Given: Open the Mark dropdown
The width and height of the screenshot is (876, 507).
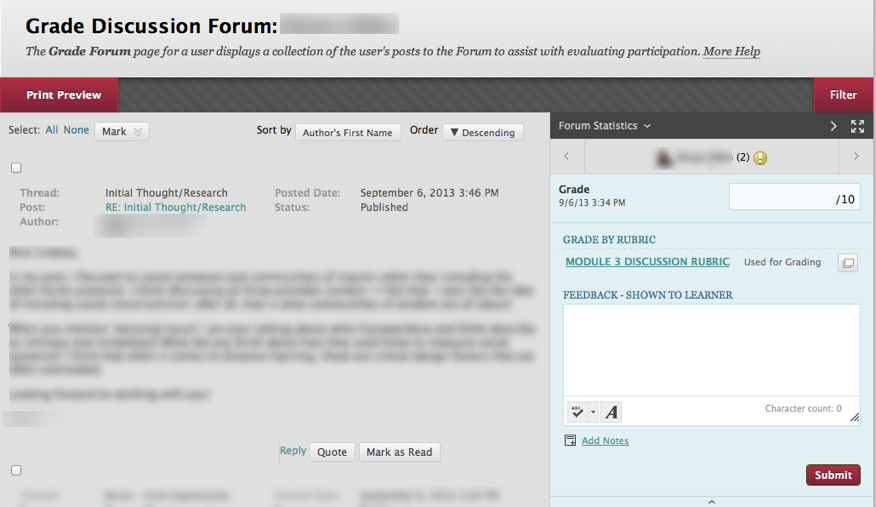Looking at the screenshot, I should [122, 131].
